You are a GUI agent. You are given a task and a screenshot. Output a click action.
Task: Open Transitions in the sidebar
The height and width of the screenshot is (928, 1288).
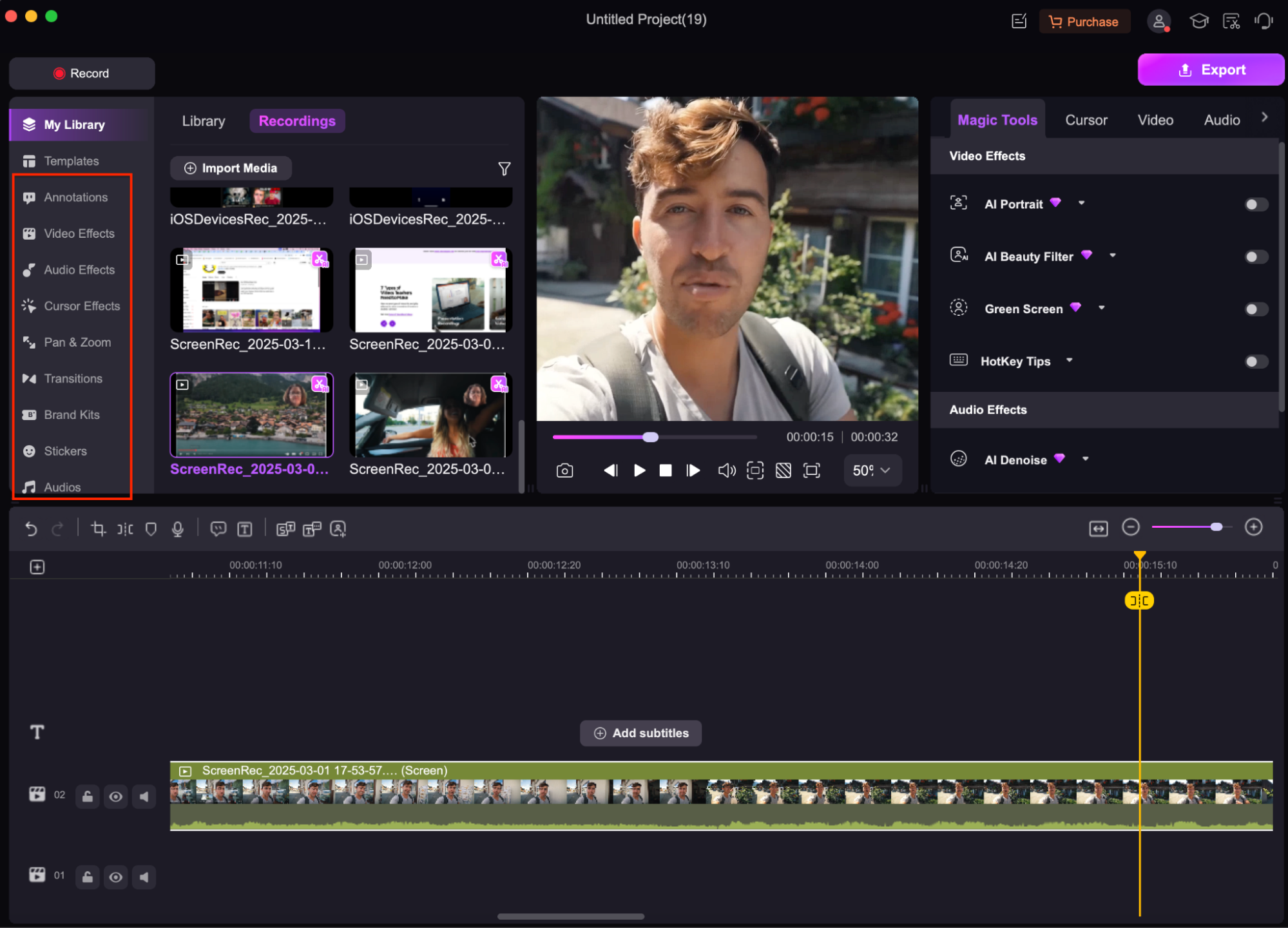point(73,378)
